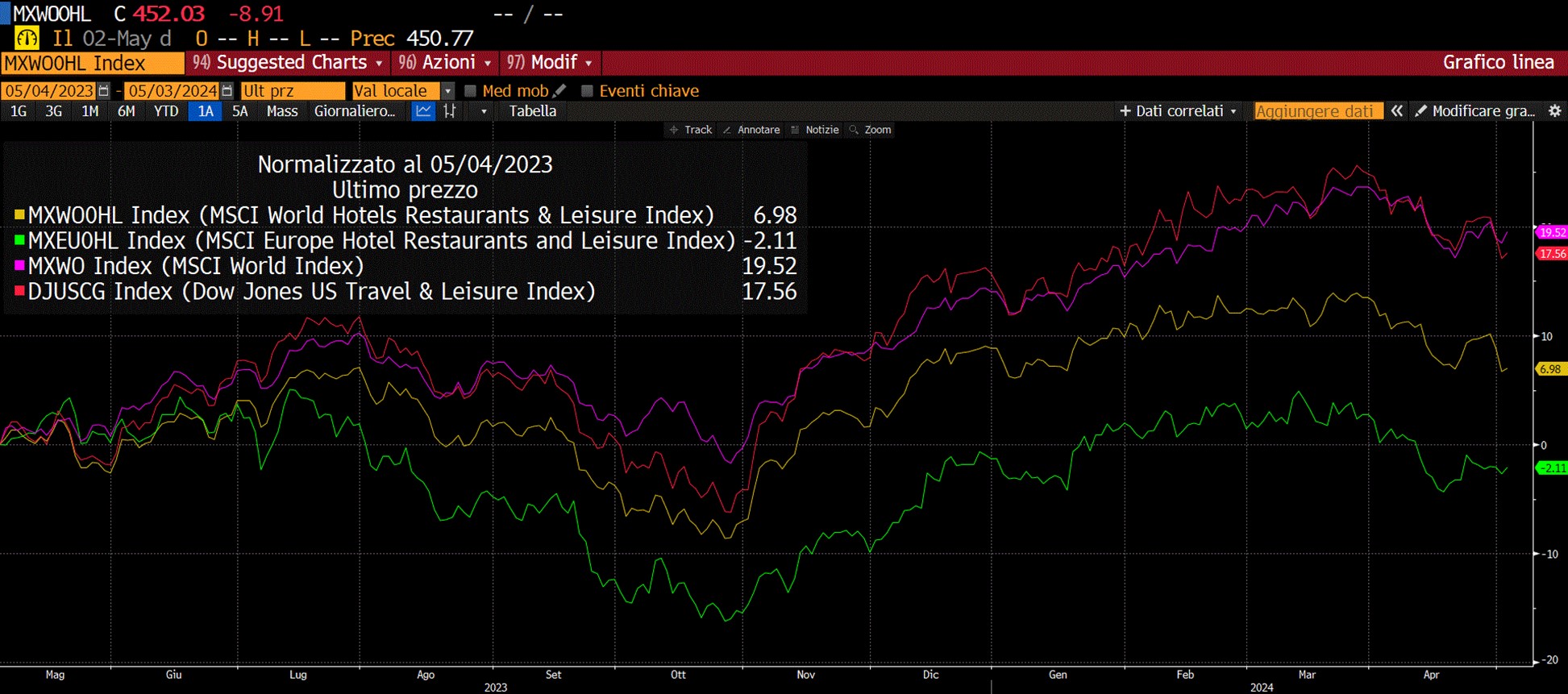Select the 5A time range

(x=240, y=111)
